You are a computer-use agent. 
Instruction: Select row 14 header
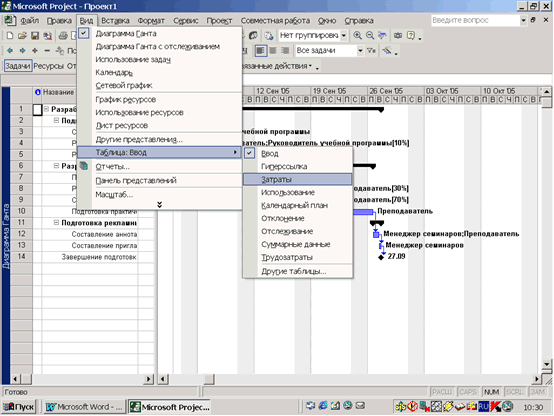point(21,256)
